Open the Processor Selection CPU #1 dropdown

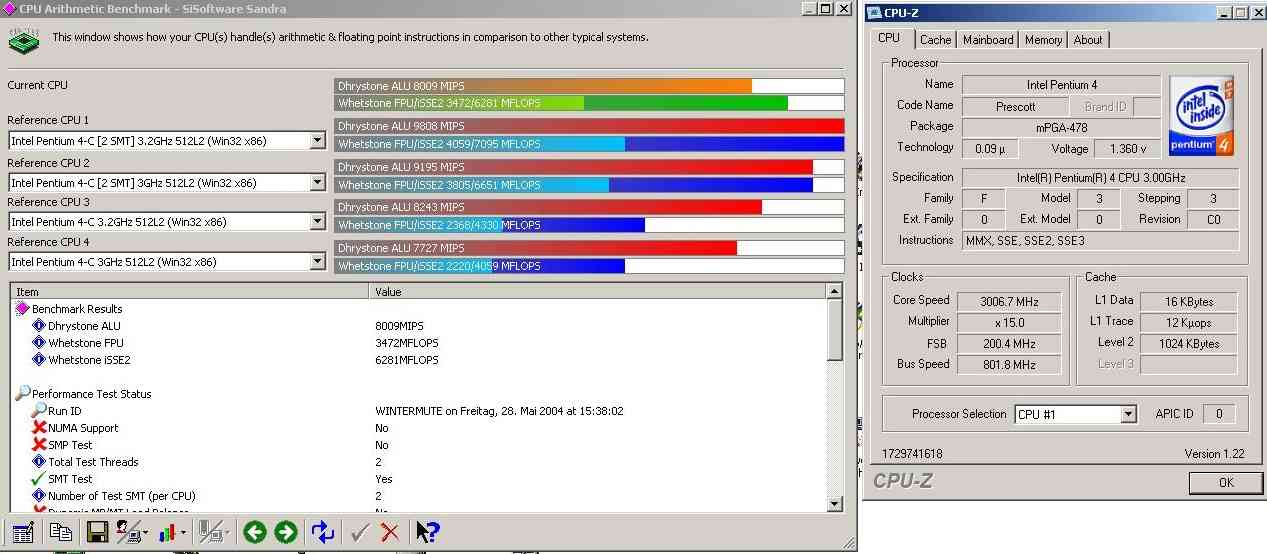pos(1128,414)
